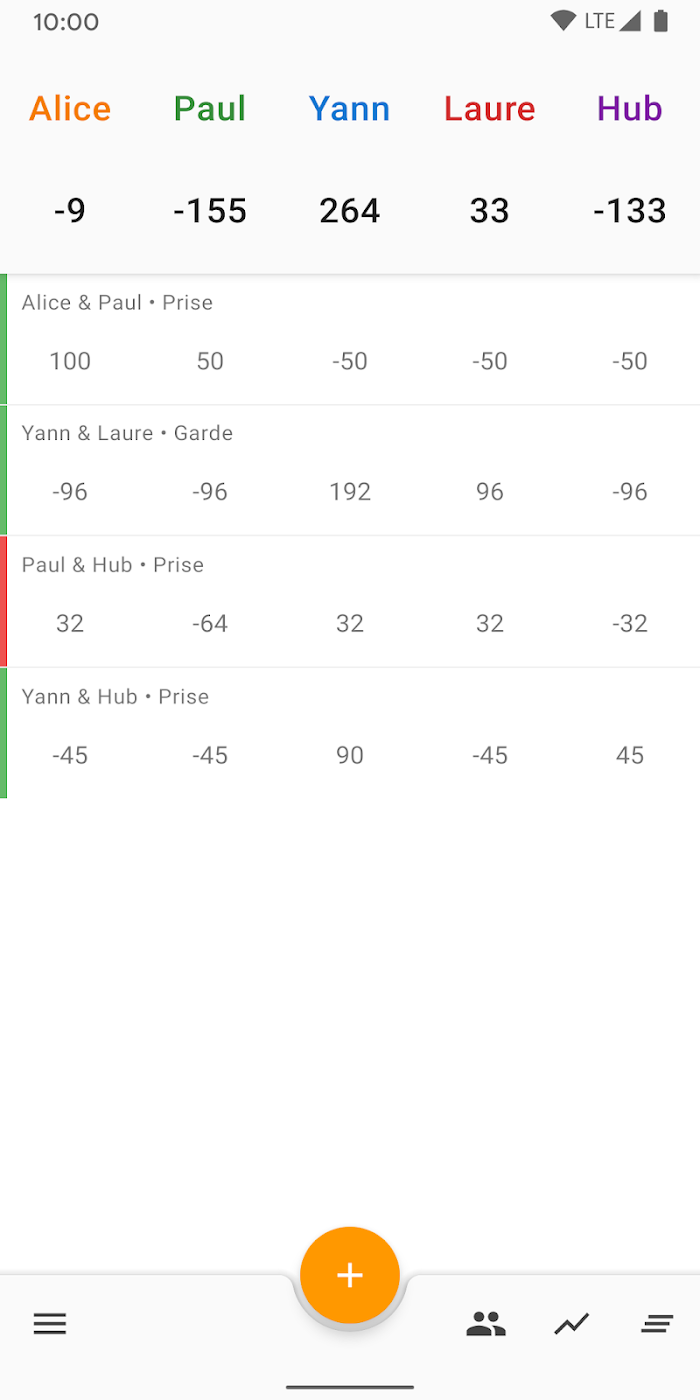Select player name Hub
This screenshot has width=700, height=1400.
coord(630,108)
